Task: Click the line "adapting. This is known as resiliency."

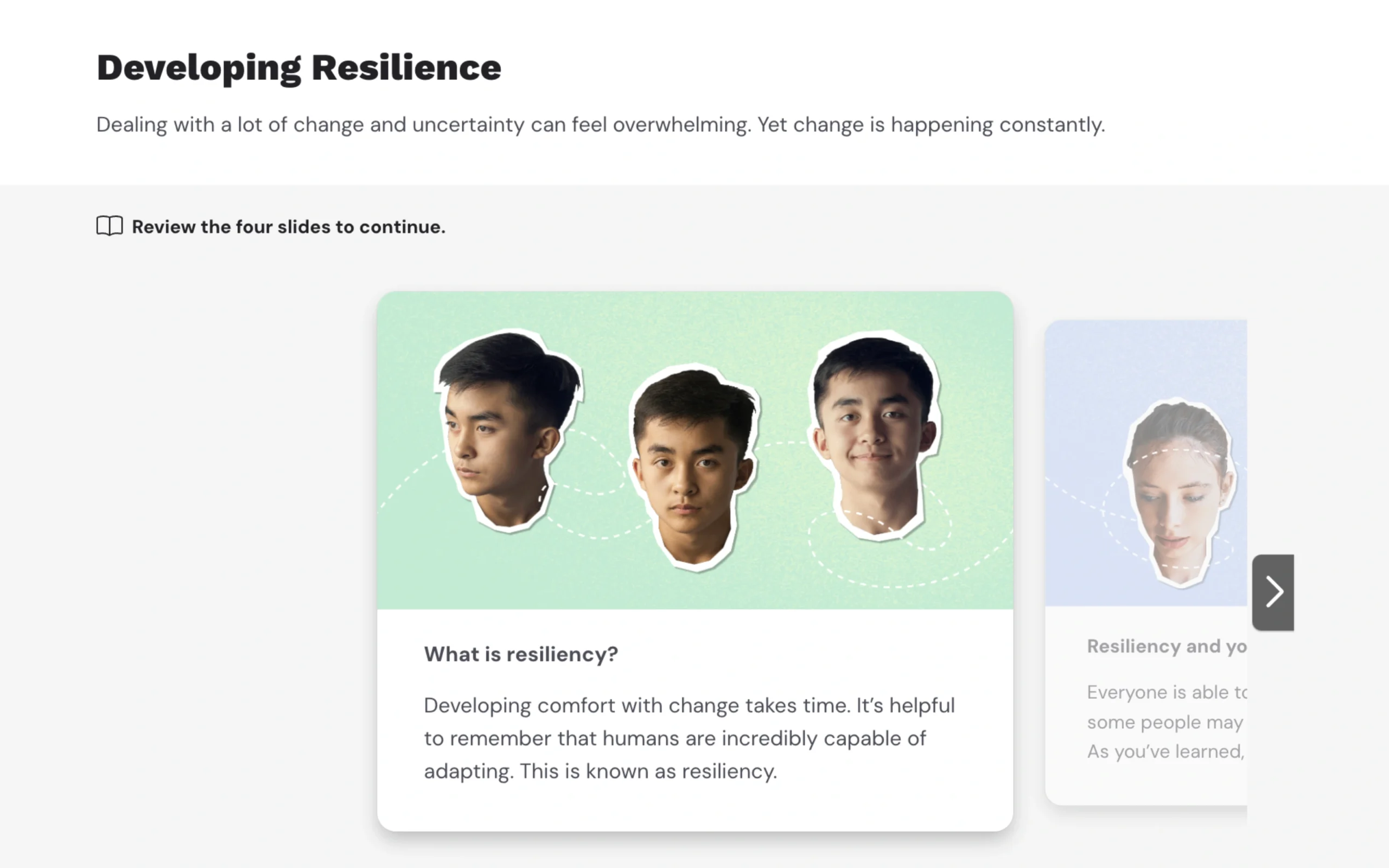Action: pyautogui.click(x=600, y=771)
